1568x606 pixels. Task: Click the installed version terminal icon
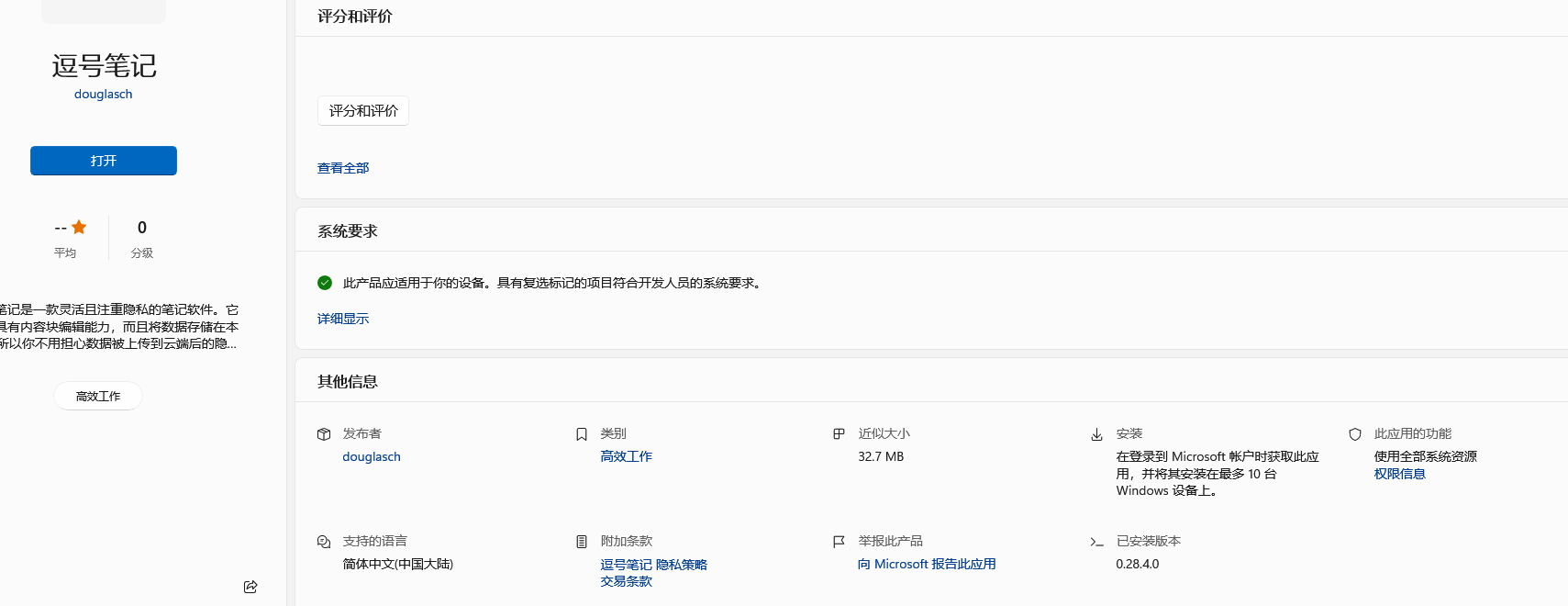pyautogui.click(x=1096, y=542)
